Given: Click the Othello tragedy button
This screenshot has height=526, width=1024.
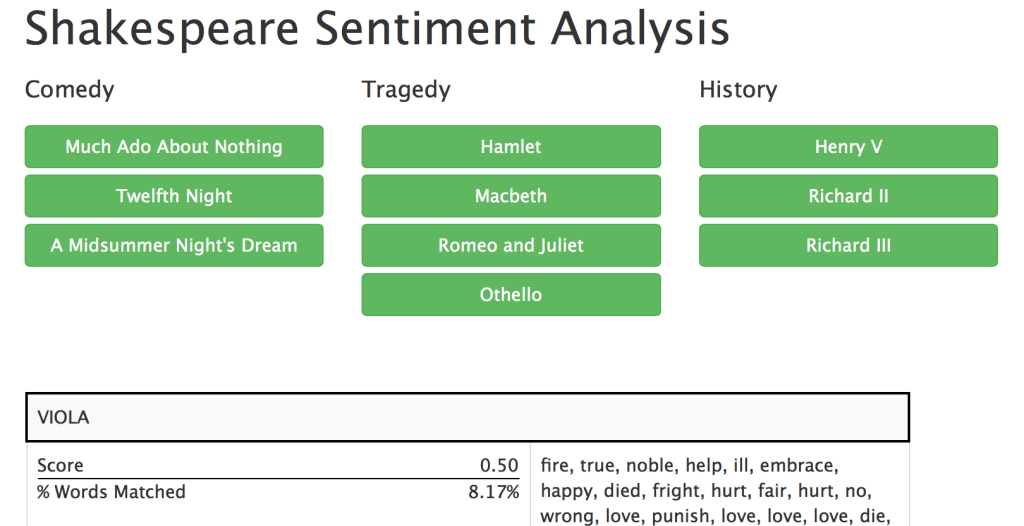Looking at the screenshot, I should 511,295.
